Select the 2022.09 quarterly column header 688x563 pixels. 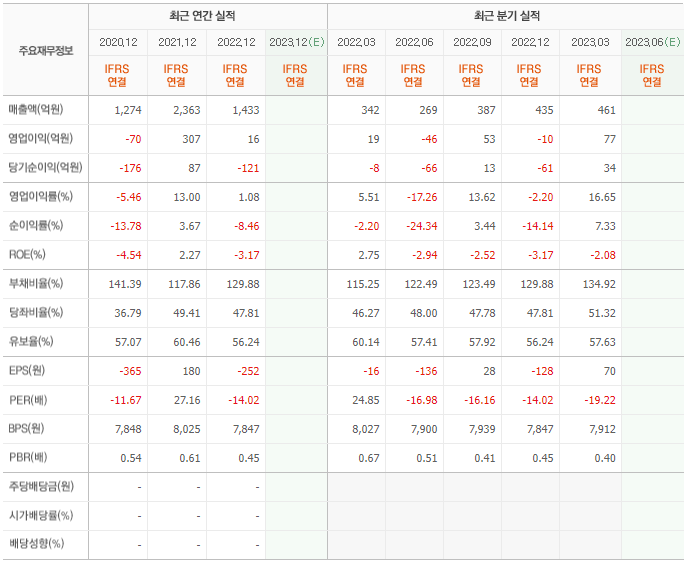coord(472,42)
